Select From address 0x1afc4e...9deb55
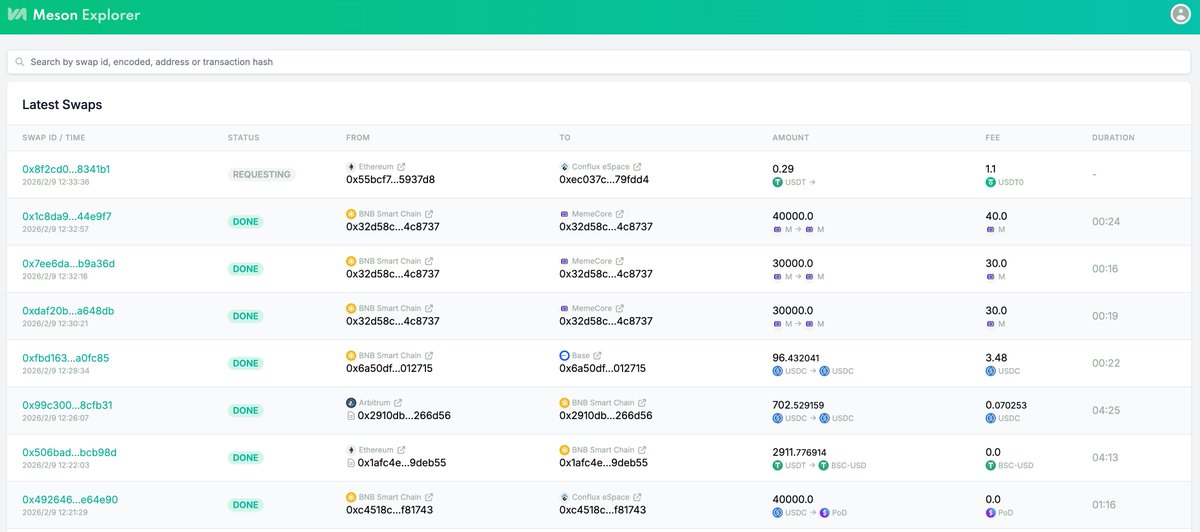 402,463
